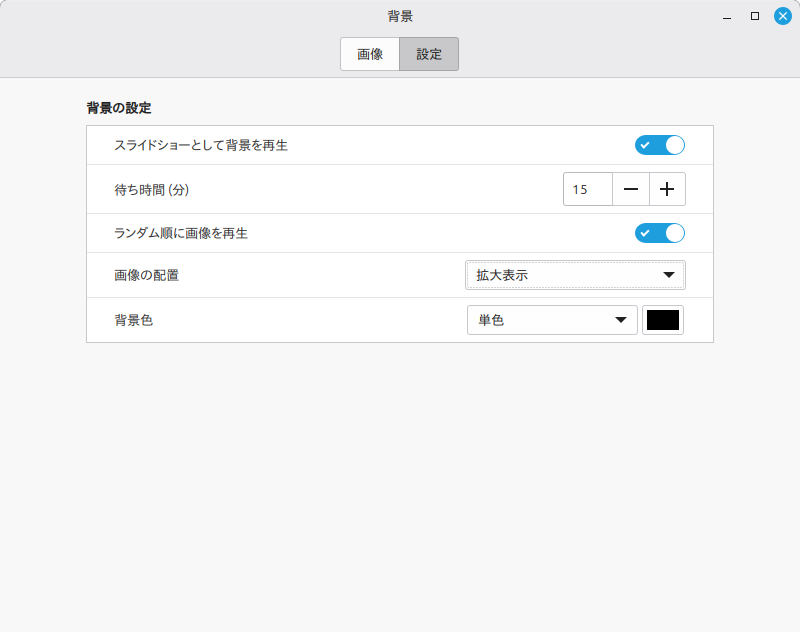
Task: Decrease wait time with the minus button
Action: click(x=631, y=189)
